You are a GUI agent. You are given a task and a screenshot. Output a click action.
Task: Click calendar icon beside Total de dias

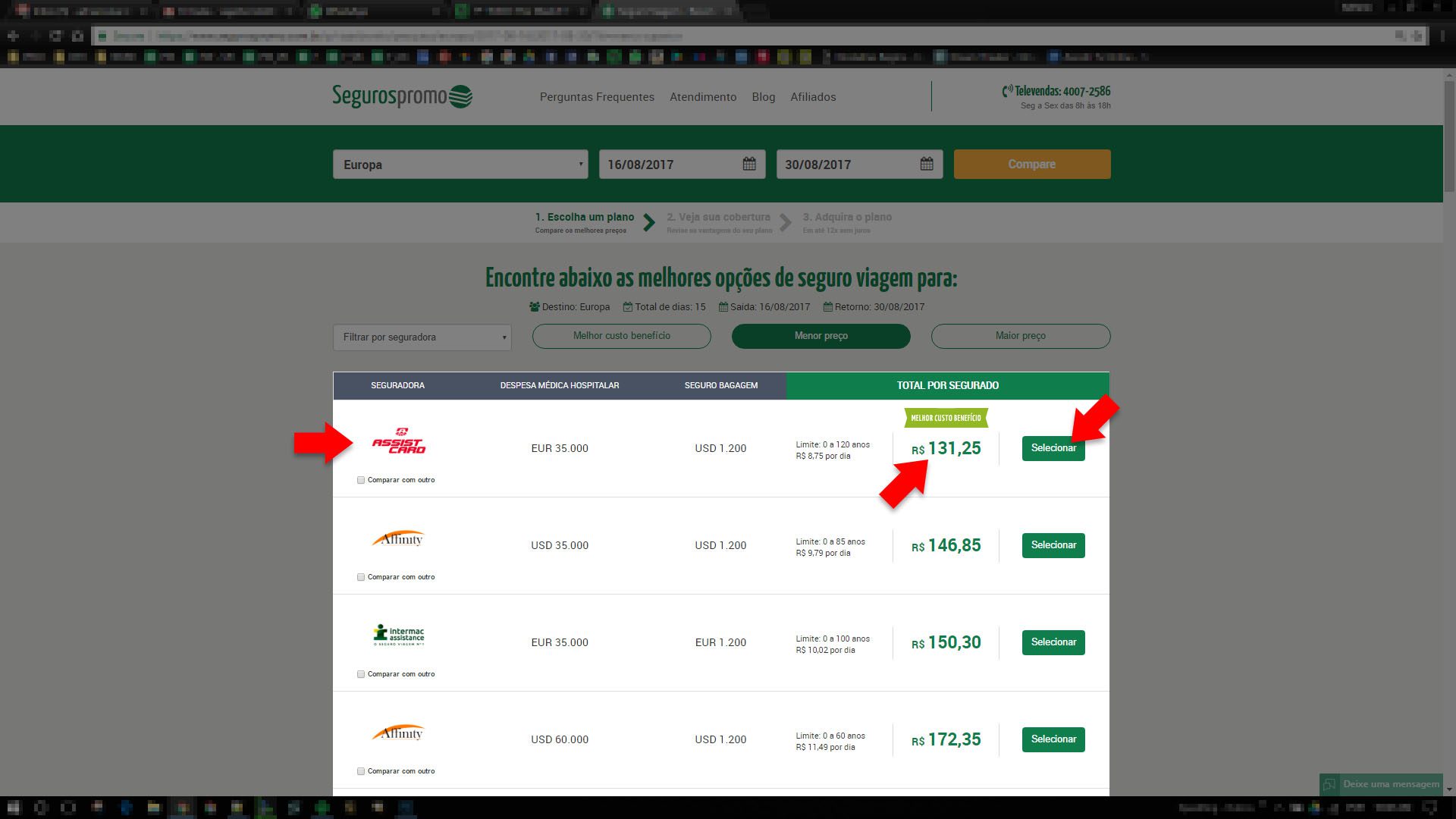pyautogui.click(x=628, y=307)
